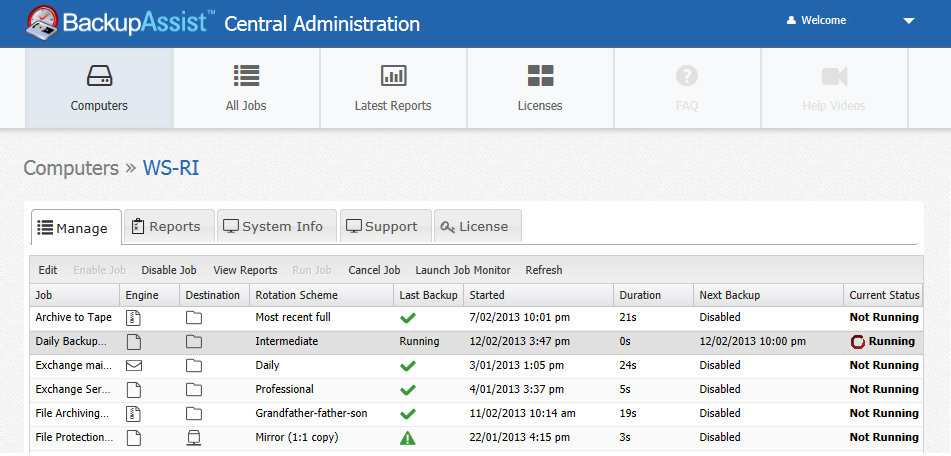The image size is (951, 456).
Task: Click Refresh in toolbar
Action: [x=543, y=270]
